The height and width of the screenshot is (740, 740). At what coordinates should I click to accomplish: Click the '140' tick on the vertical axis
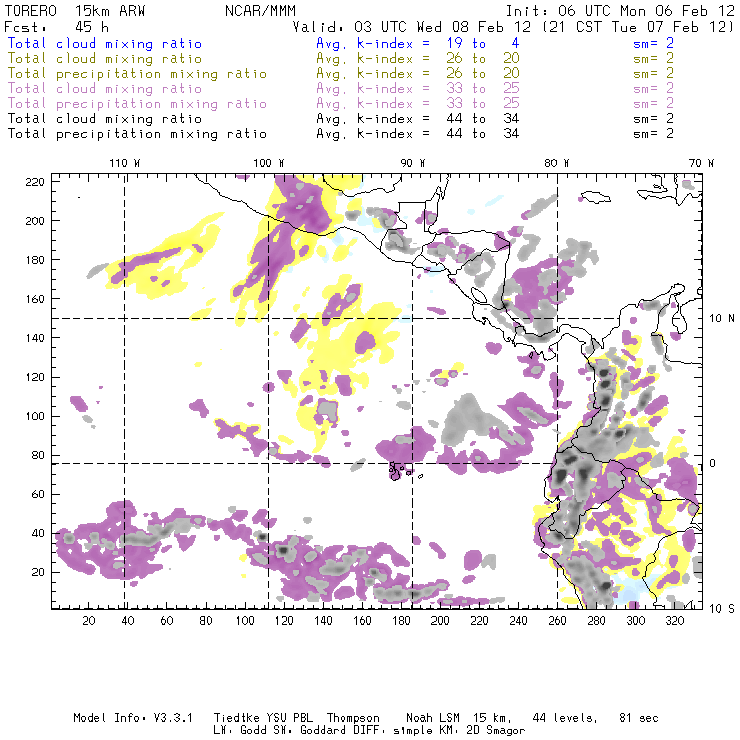click(x=35, y=338)
